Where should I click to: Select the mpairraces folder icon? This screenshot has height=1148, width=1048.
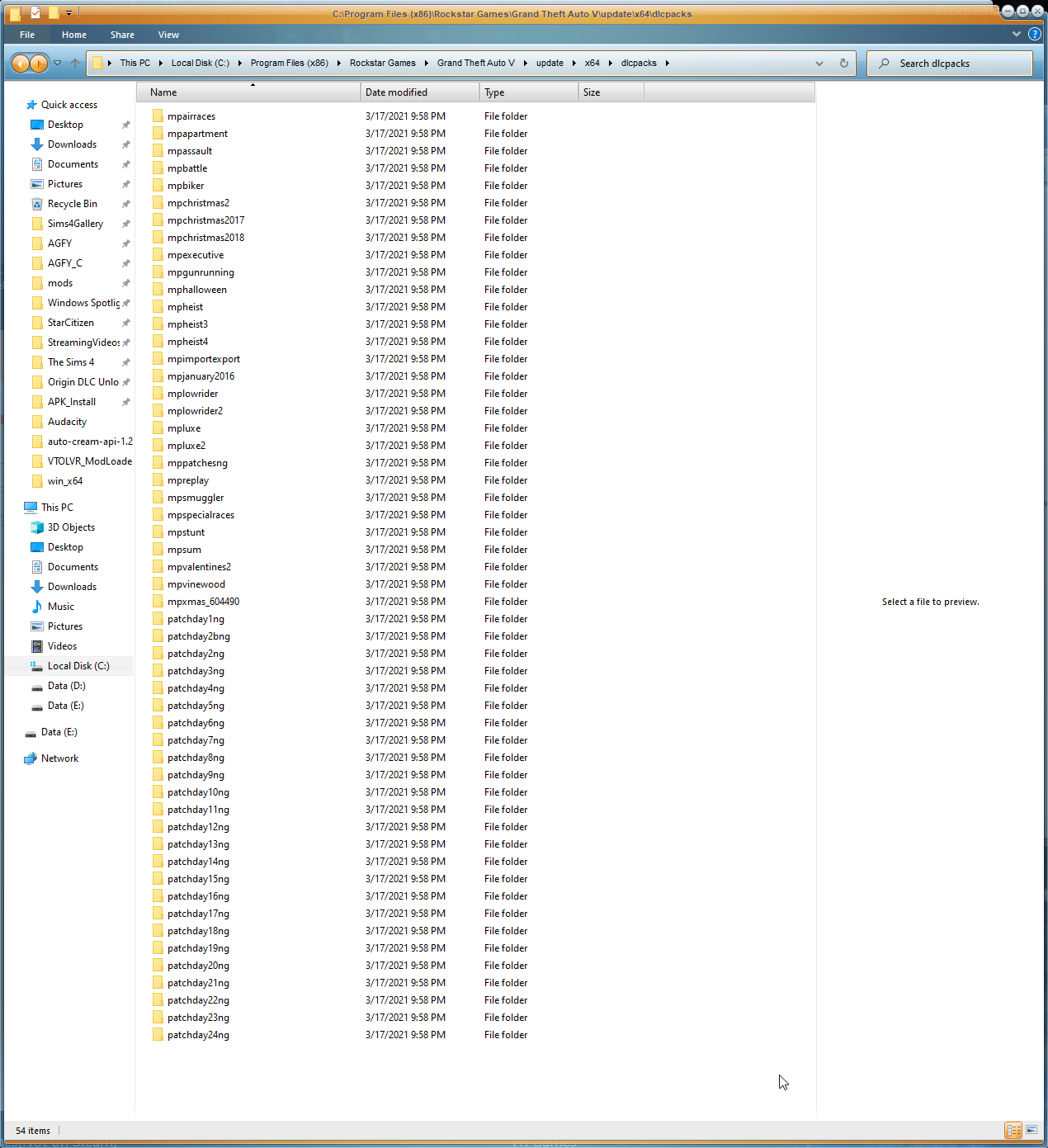(158, 116)
